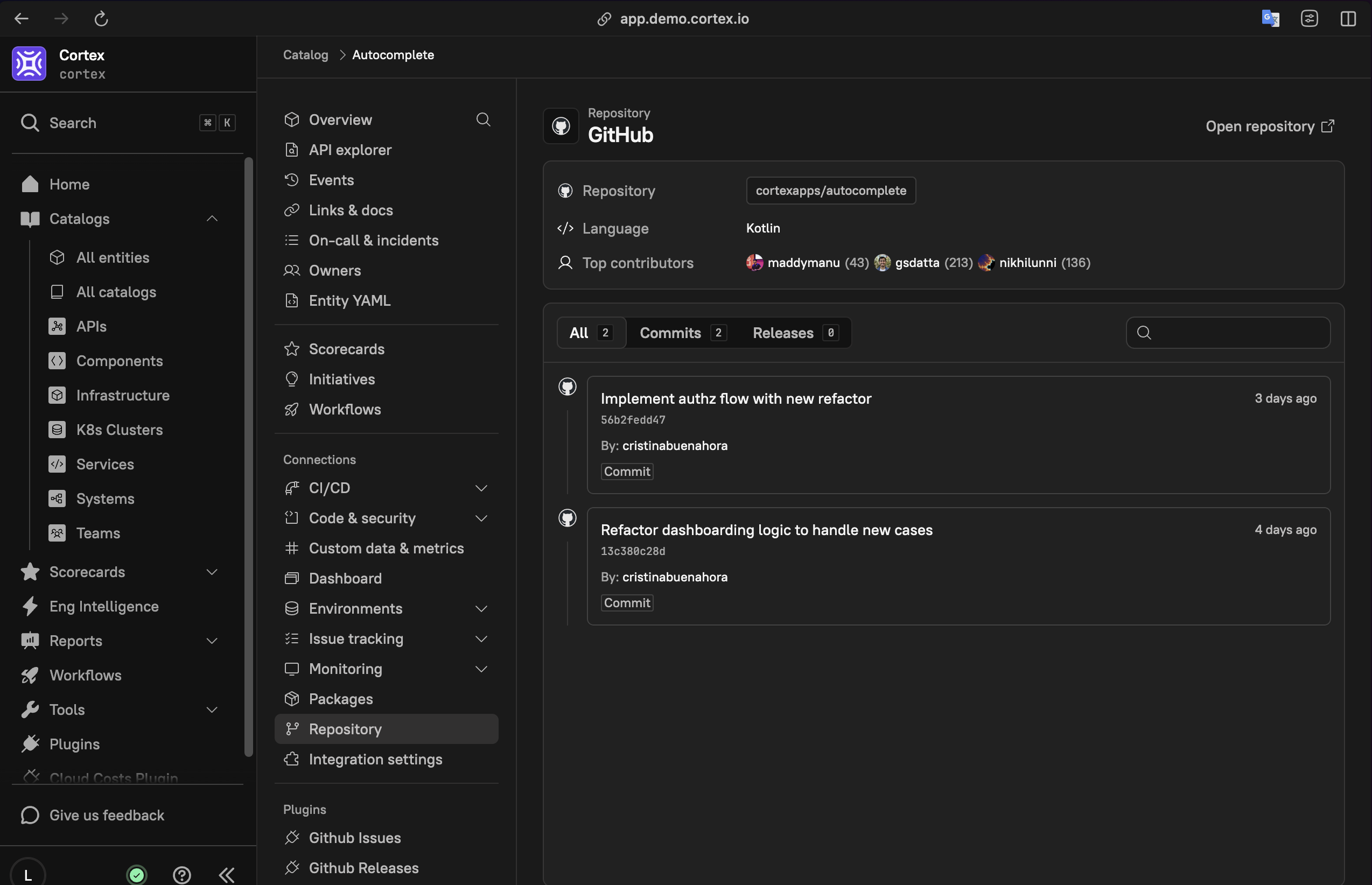The height and width of the screenshot is (885, 1372).
Task: Open the translate page icon
Action: (x=1270, y=19)
